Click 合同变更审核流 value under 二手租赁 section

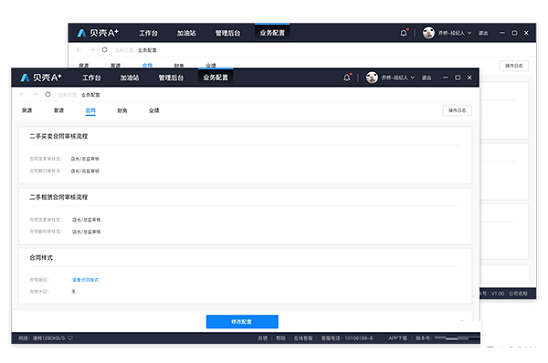click(86, 220)
